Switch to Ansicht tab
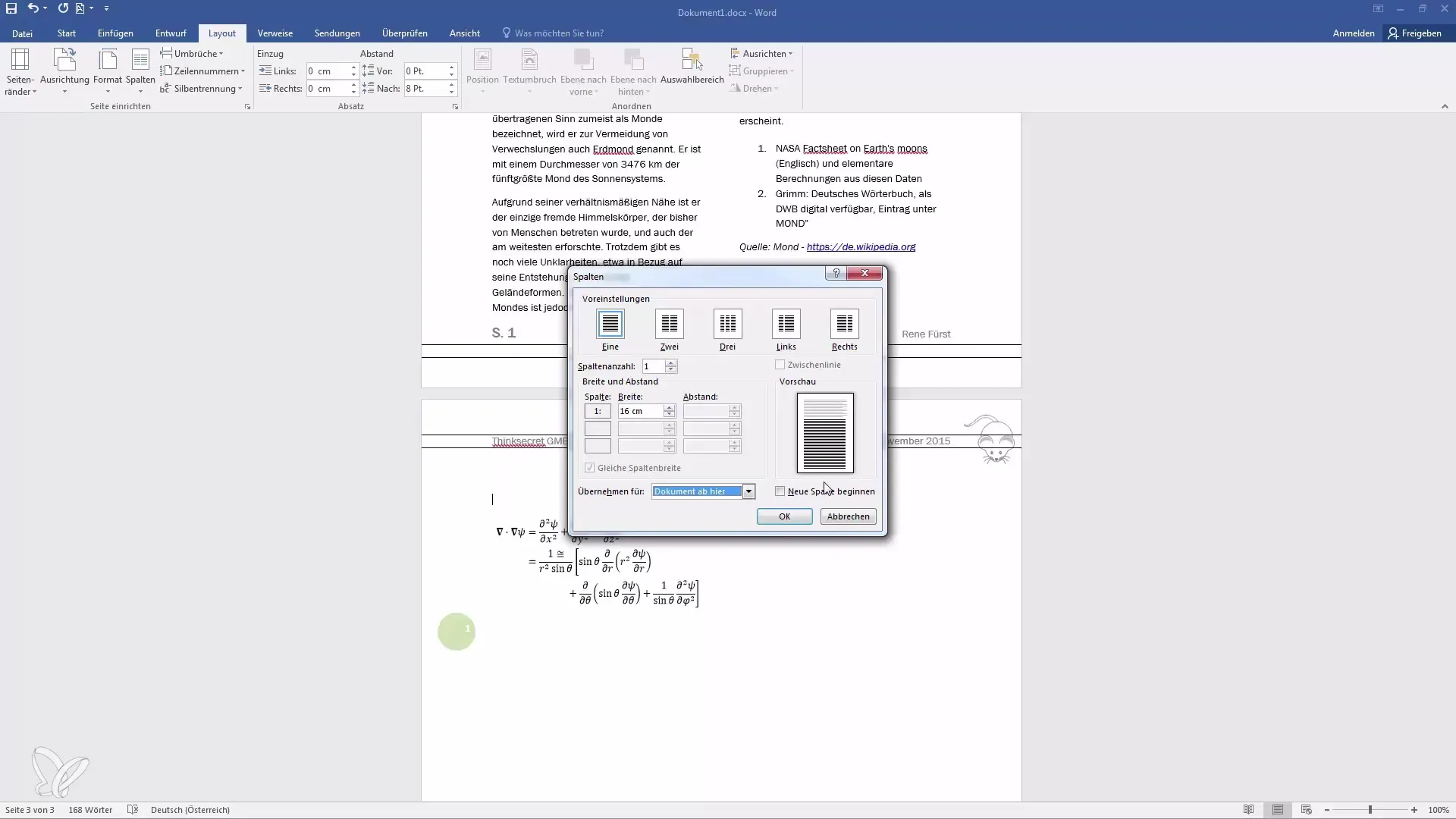The width and height of the screenshot is (1456, 819). tap(465, 33)
